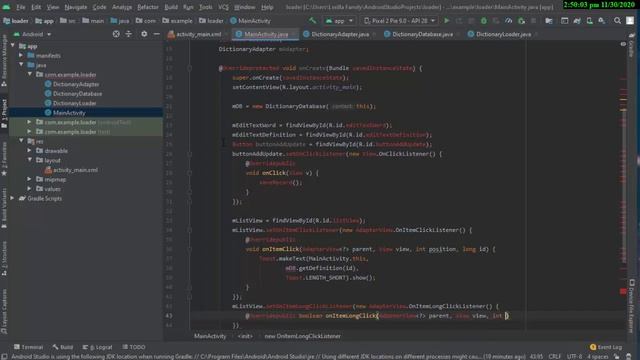Viewport: 640px width, 360px height.
Task: Toggle the read-only lock icon in status bar
Action: point(617,356)
